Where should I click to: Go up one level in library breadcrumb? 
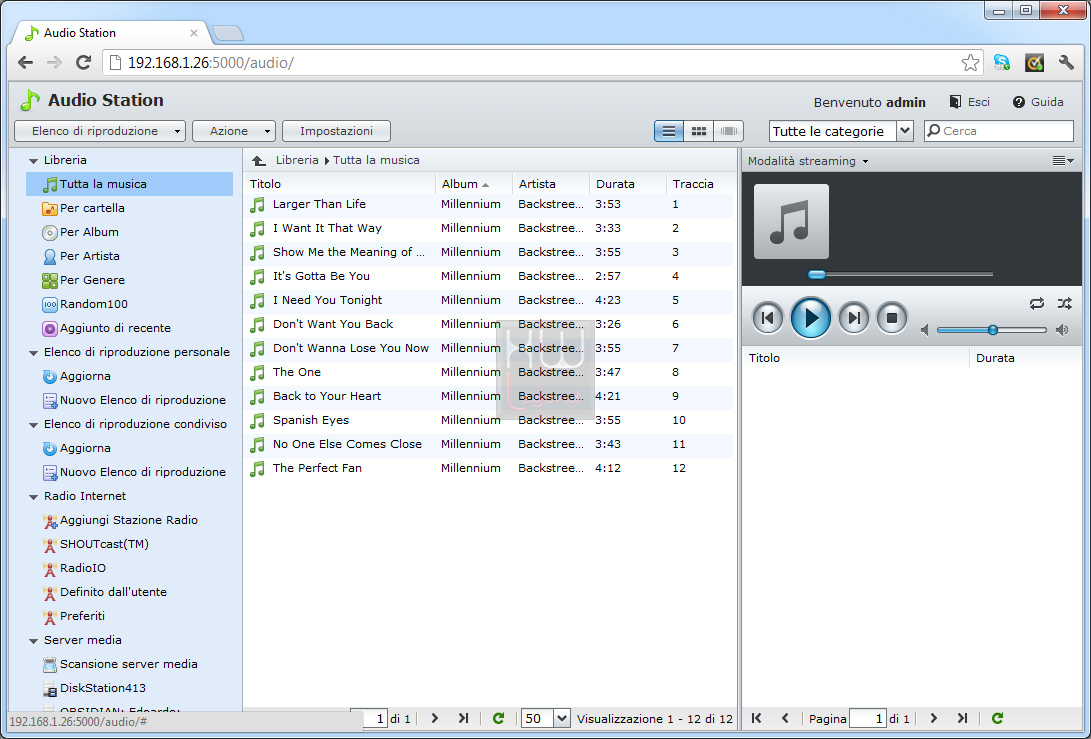[259, 160]
